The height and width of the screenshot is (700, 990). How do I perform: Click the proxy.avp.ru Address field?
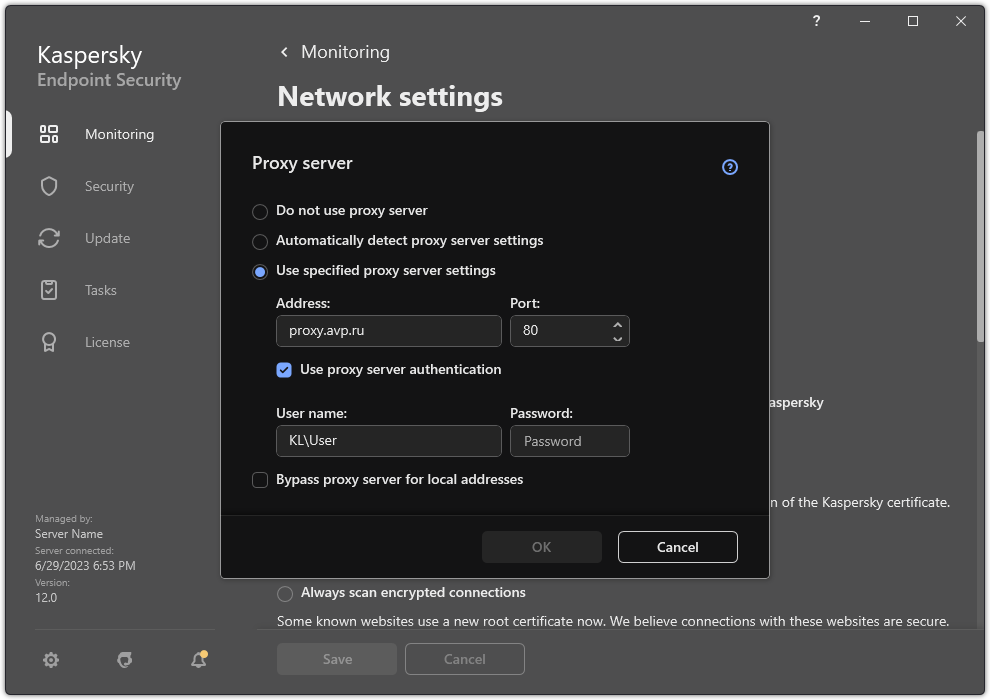click(x=388, y=331)
